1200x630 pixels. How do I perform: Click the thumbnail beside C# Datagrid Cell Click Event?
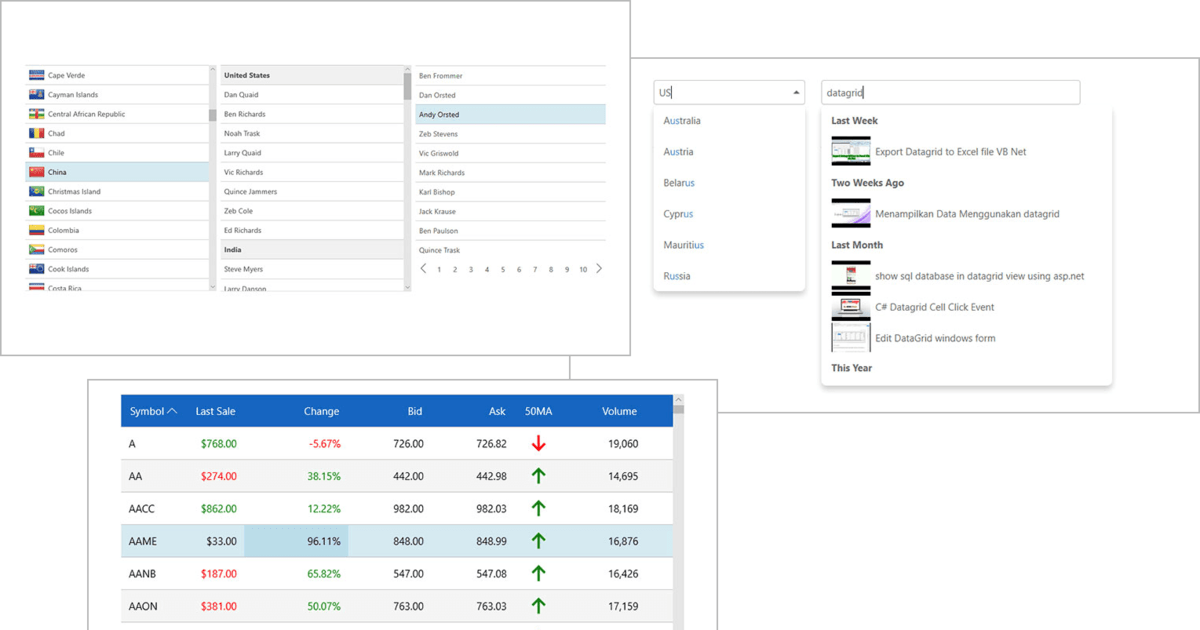850,307
